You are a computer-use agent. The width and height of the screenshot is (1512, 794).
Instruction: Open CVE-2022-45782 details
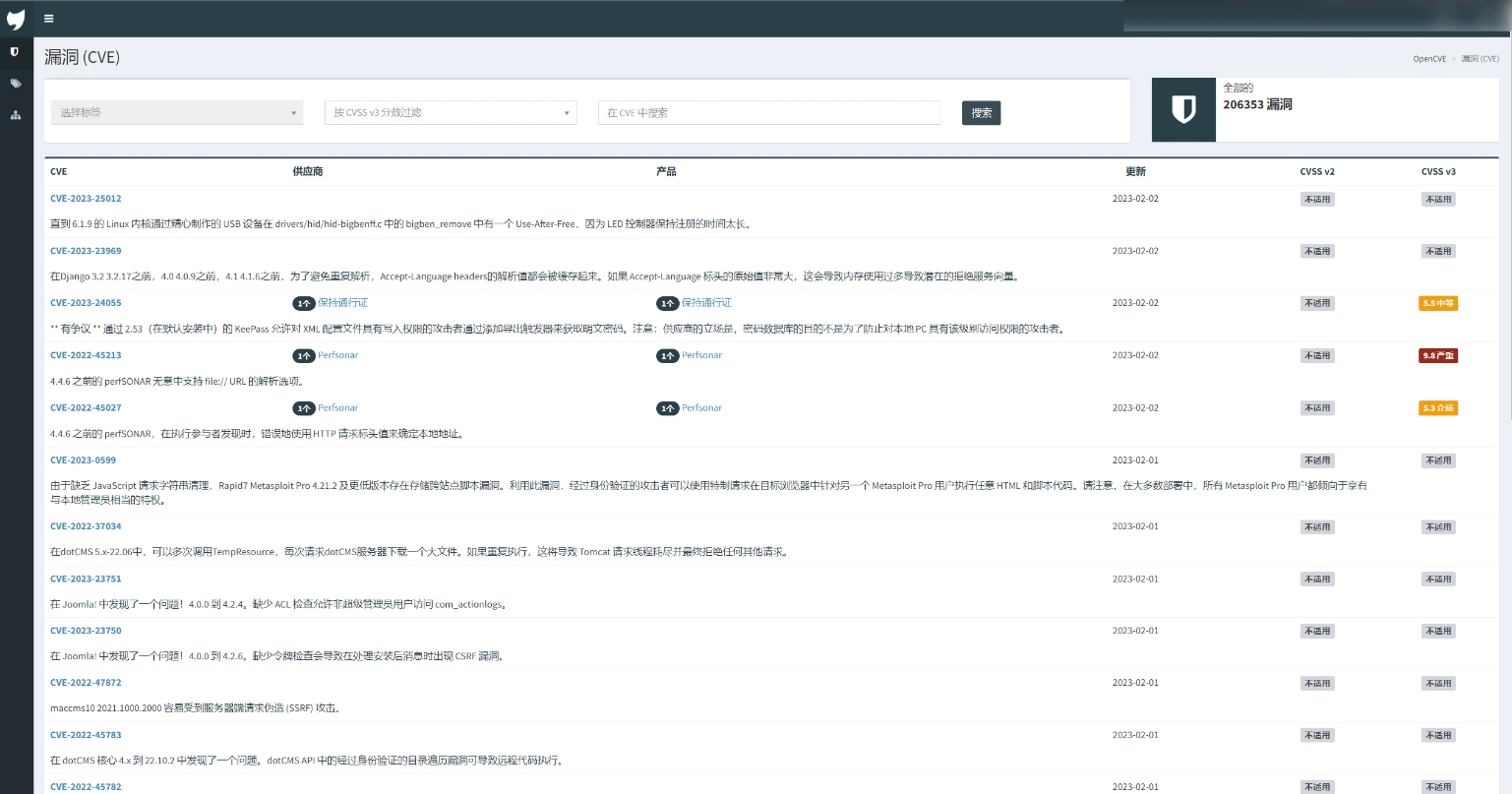coord(86,787)
